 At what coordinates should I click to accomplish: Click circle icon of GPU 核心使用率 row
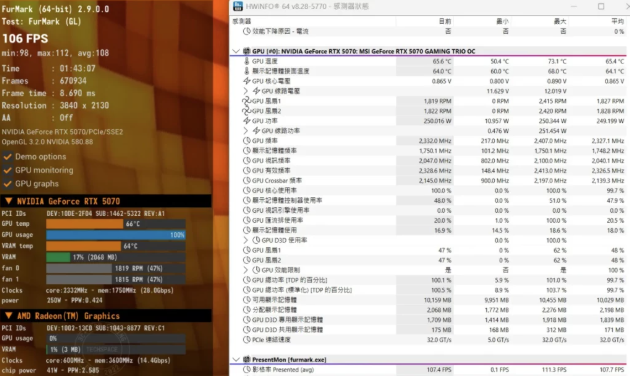[247, 190]
